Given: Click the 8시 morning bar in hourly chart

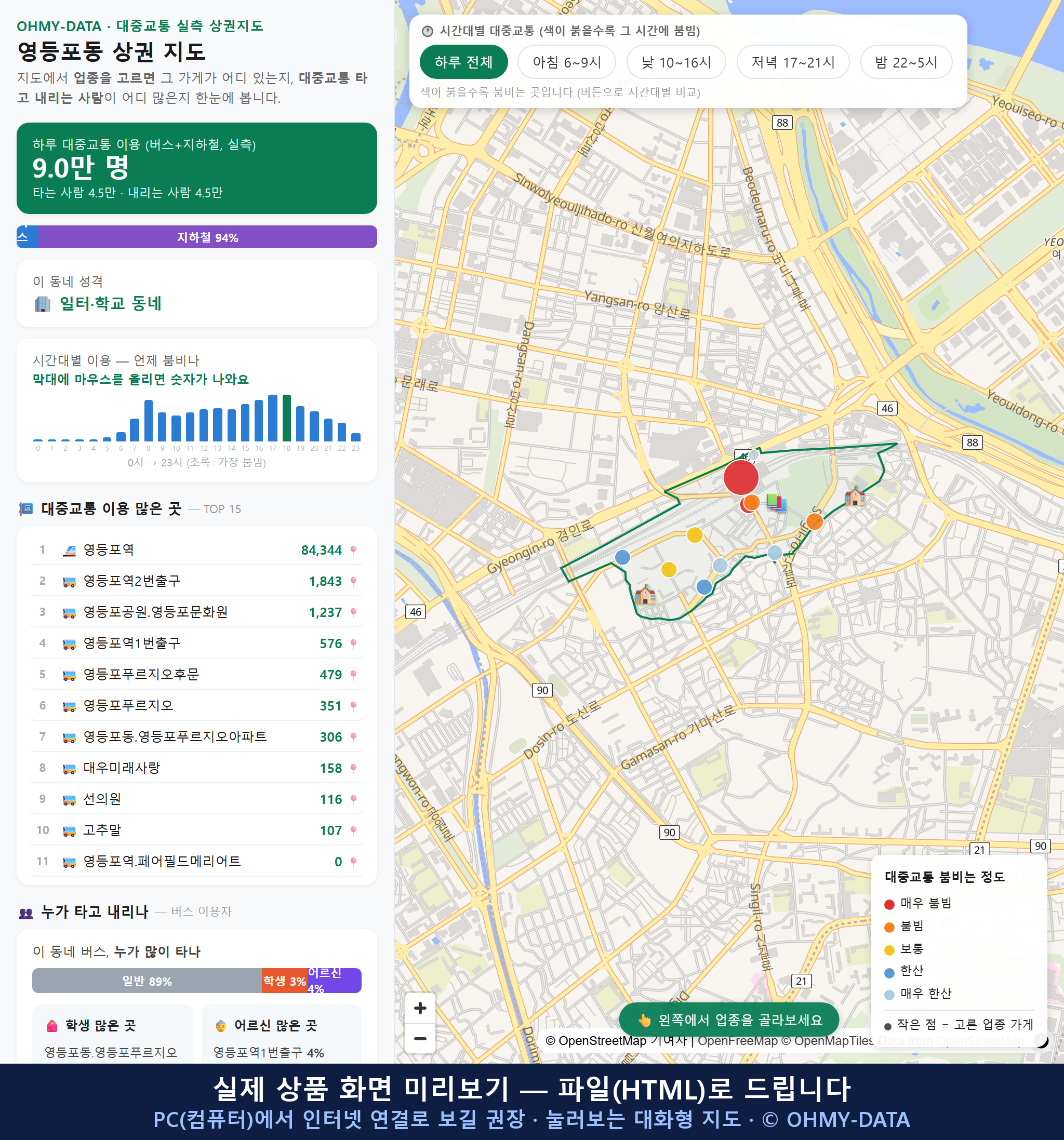Looking at the screenshot, I should click(x=148, y=420).
